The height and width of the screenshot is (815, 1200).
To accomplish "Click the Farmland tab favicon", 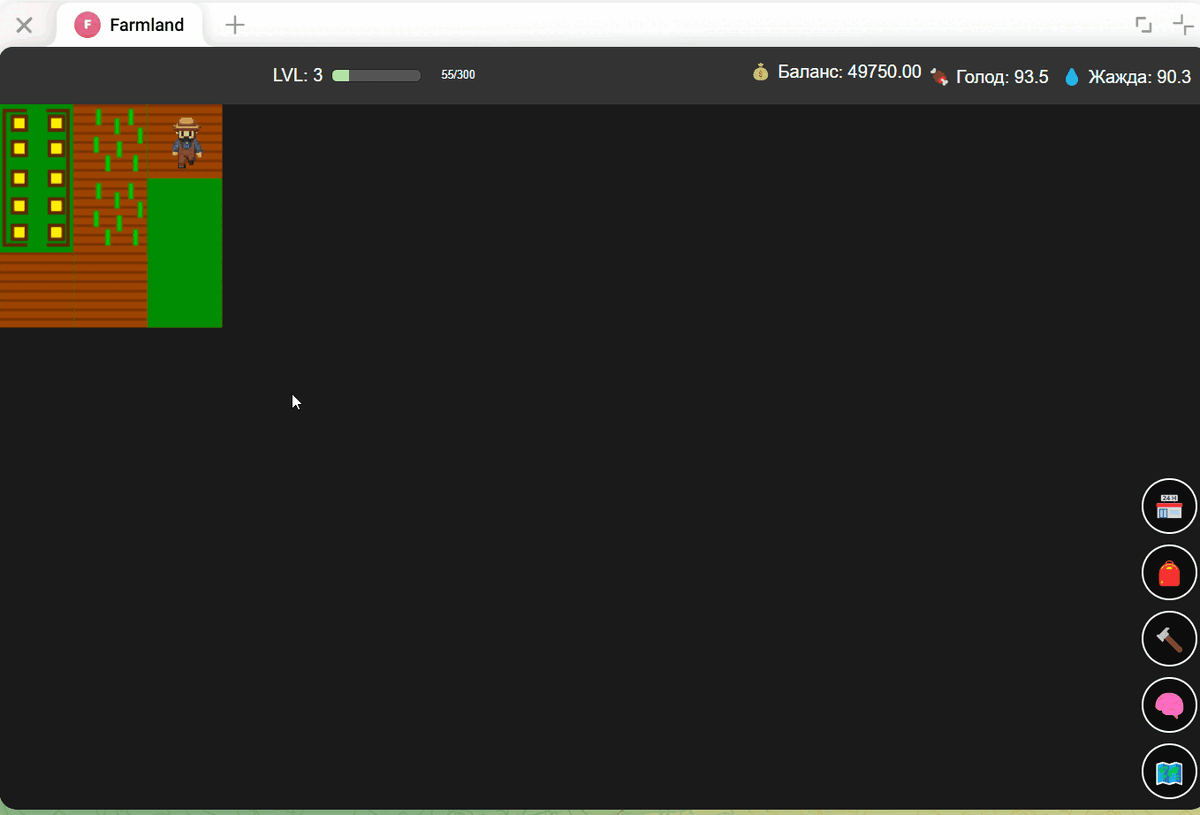I will point(87,25).
